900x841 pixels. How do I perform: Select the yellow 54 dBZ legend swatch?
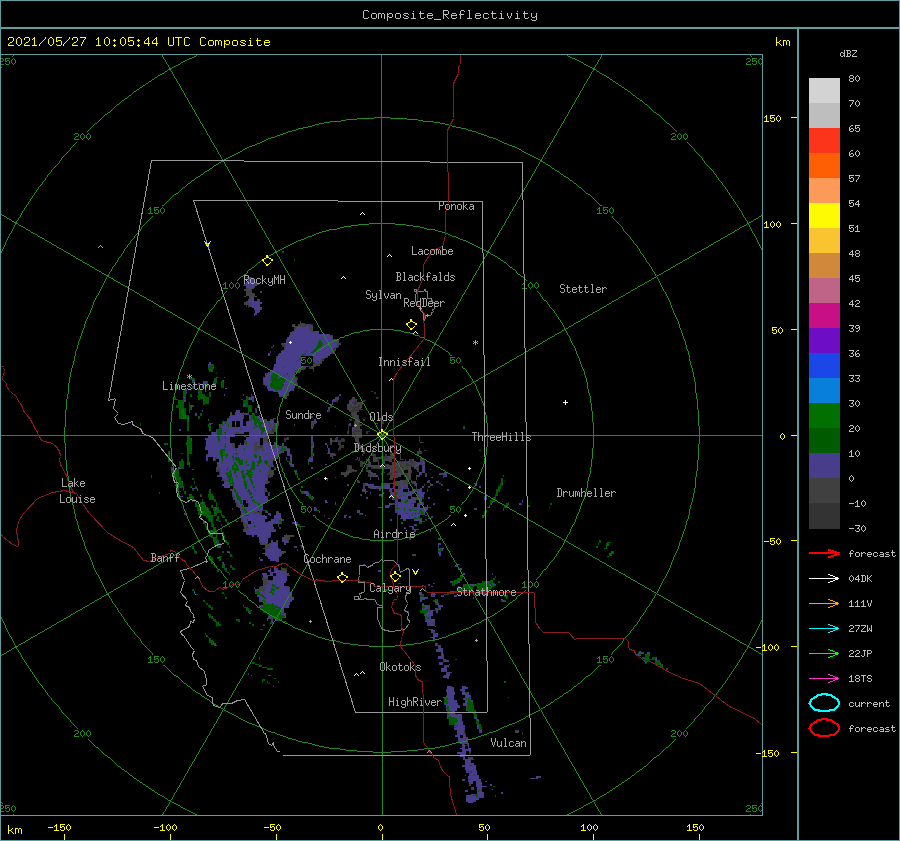[x=824, y=215]
